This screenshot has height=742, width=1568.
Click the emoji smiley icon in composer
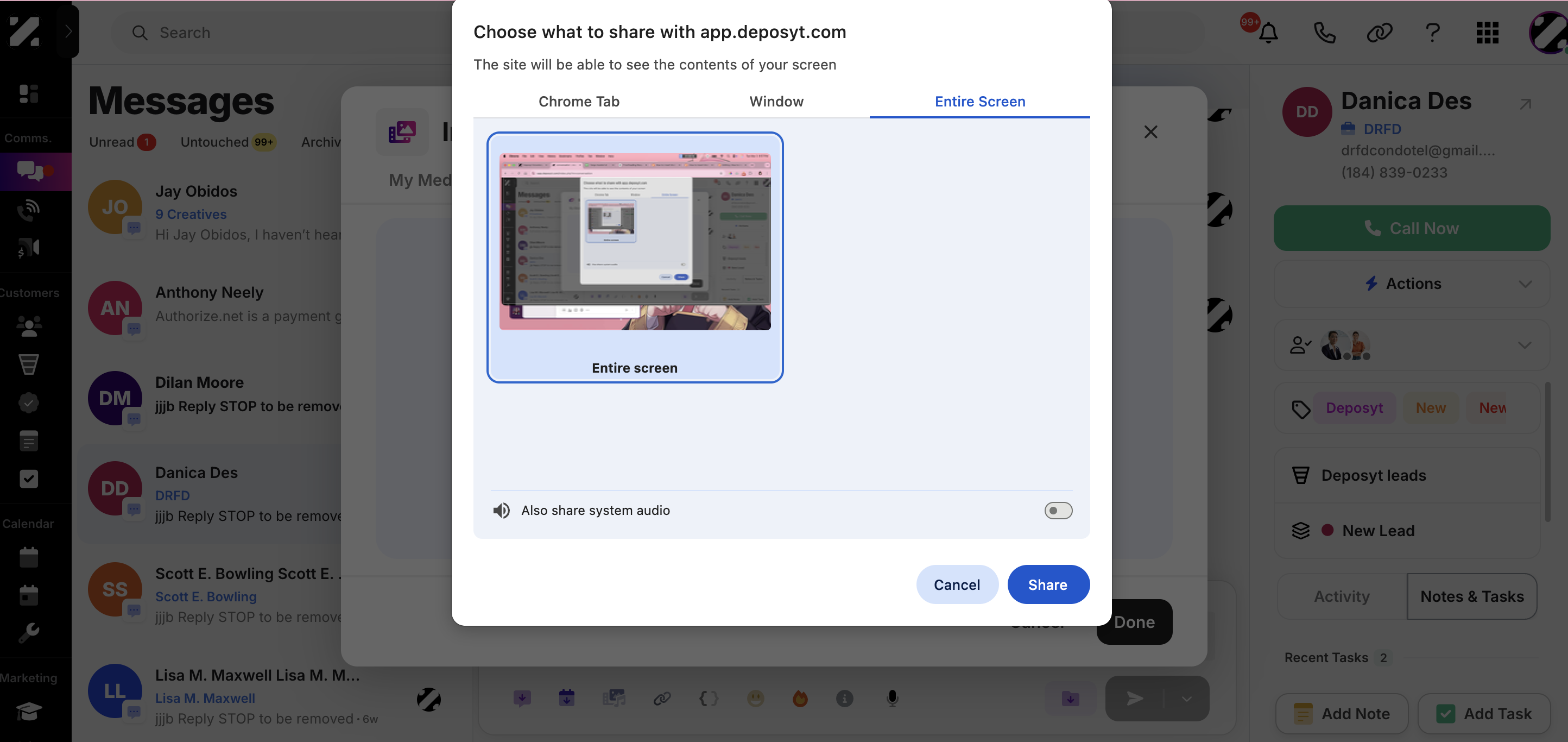[755, 698]
